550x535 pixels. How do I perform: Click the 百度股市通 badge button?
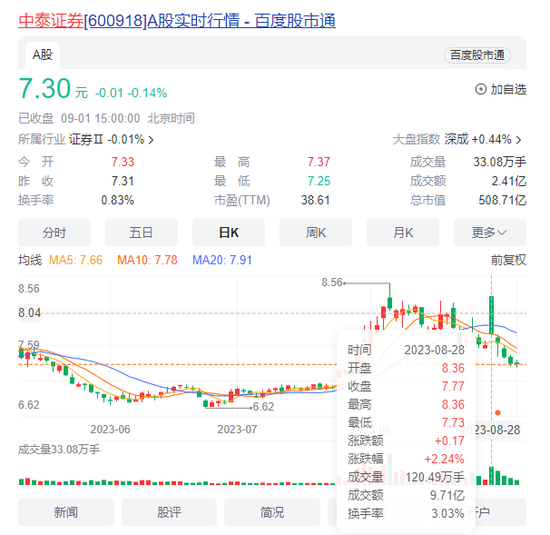[x=477, y=55]
